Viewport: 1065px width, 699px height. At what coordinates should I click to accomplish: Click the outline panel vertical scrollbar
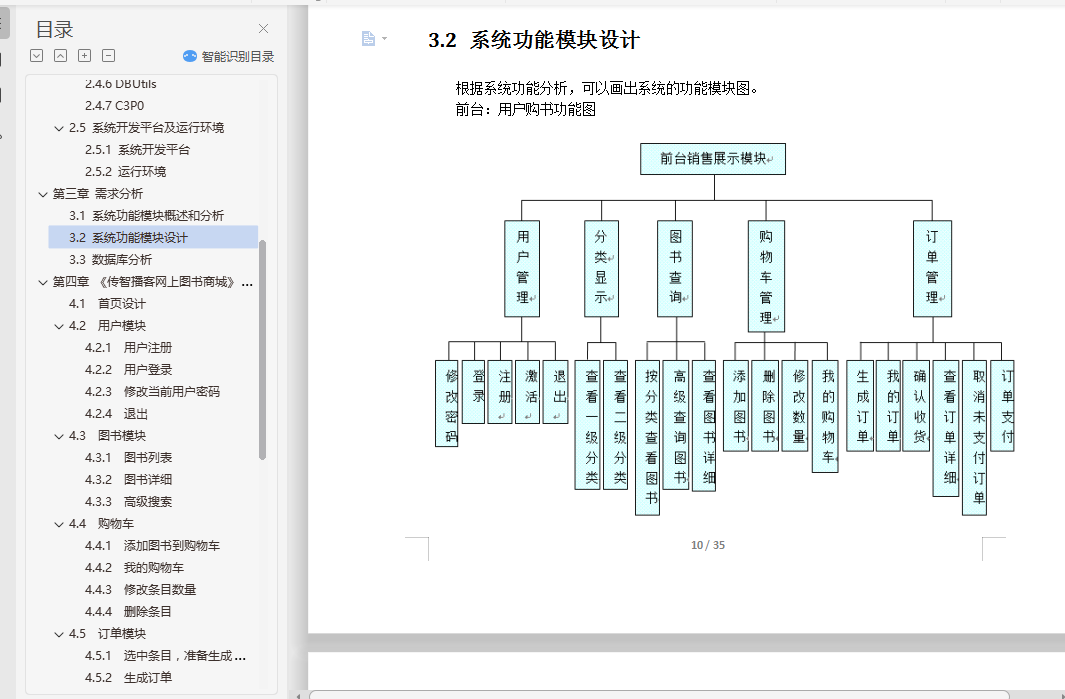(262, 350)
